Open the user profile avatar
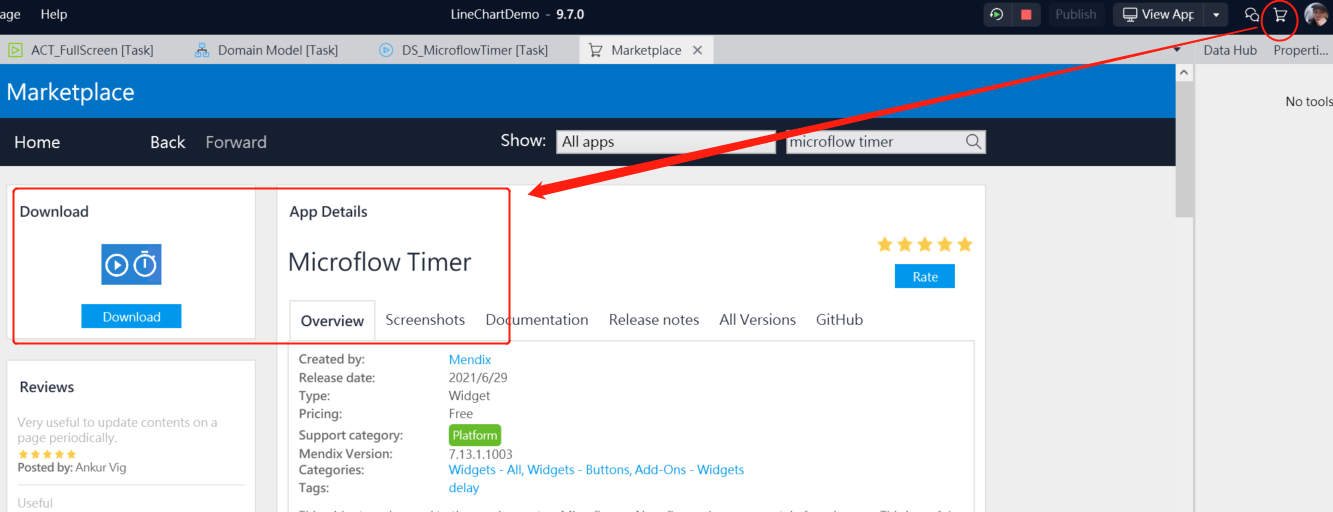Image resolution: width=1333 pixels, height=512 pixels. pyautogui.click(x=1316, y=15)
